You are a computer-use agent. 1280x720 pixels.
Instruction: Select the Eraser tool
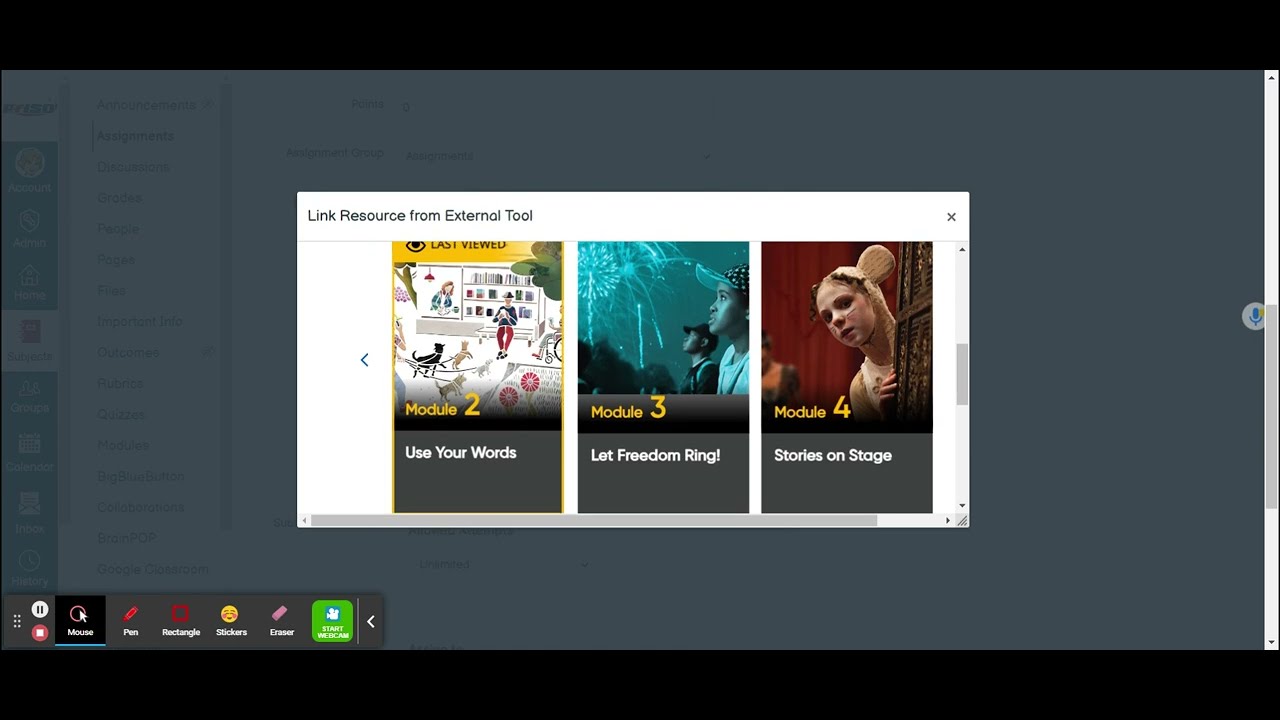pos(281,620)
